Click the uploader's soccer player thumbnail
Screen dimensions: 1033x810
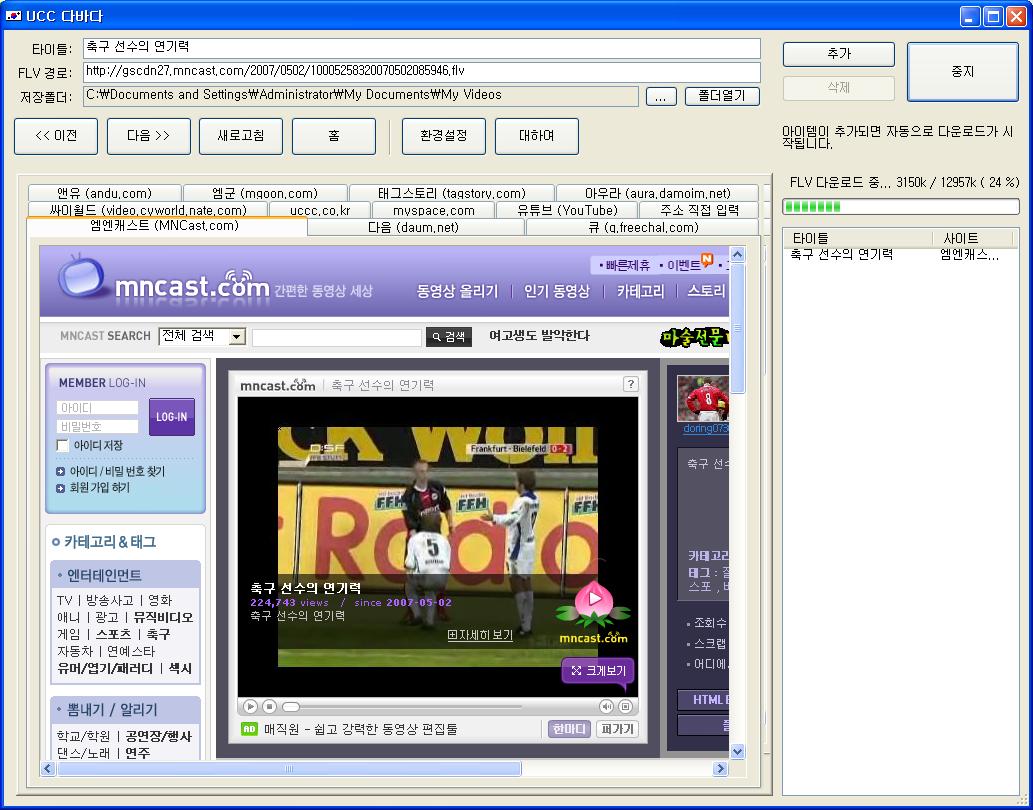pyautogui.click(x=703, y=398)
